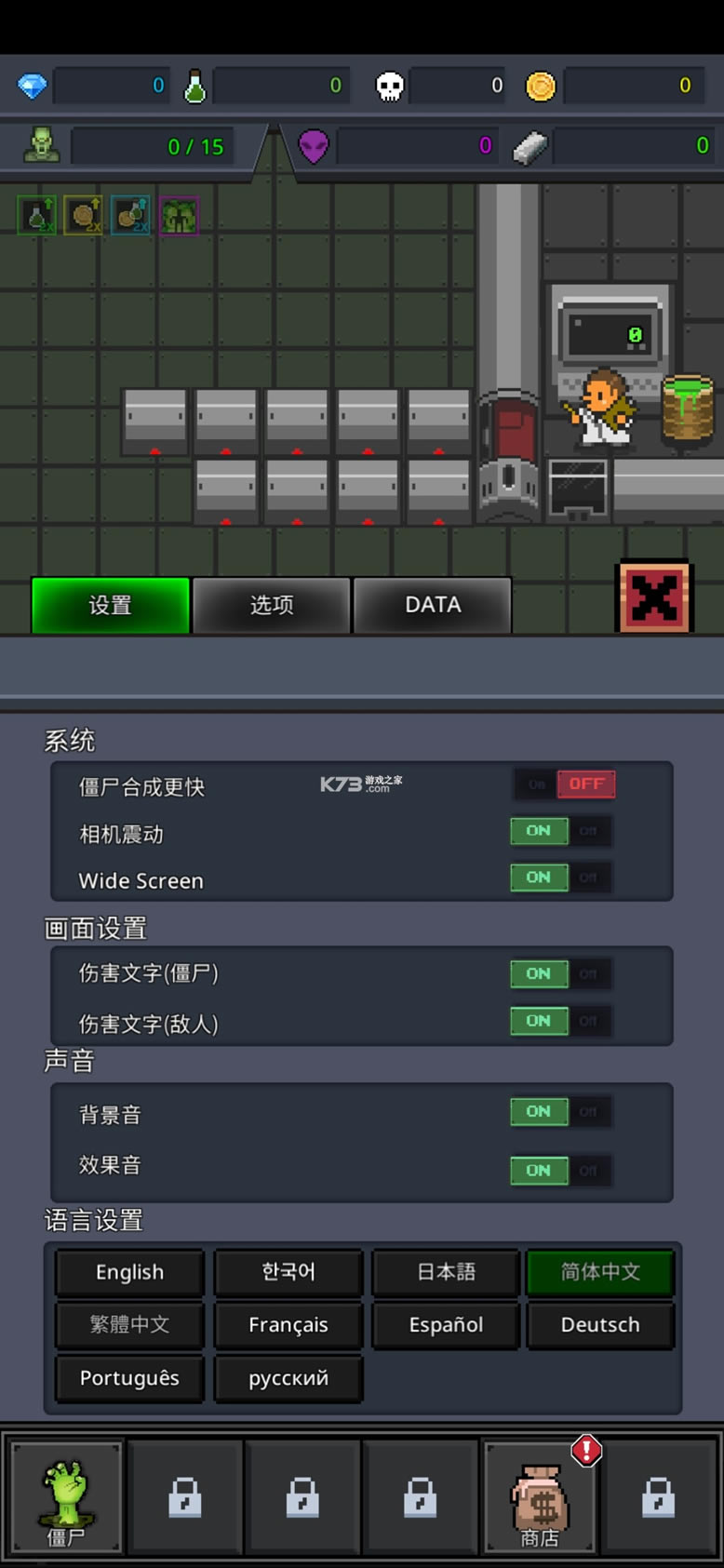Tap the green slime barrel
The height and width of the screenshot is (1568, 724).
click(x=688, y=408)
